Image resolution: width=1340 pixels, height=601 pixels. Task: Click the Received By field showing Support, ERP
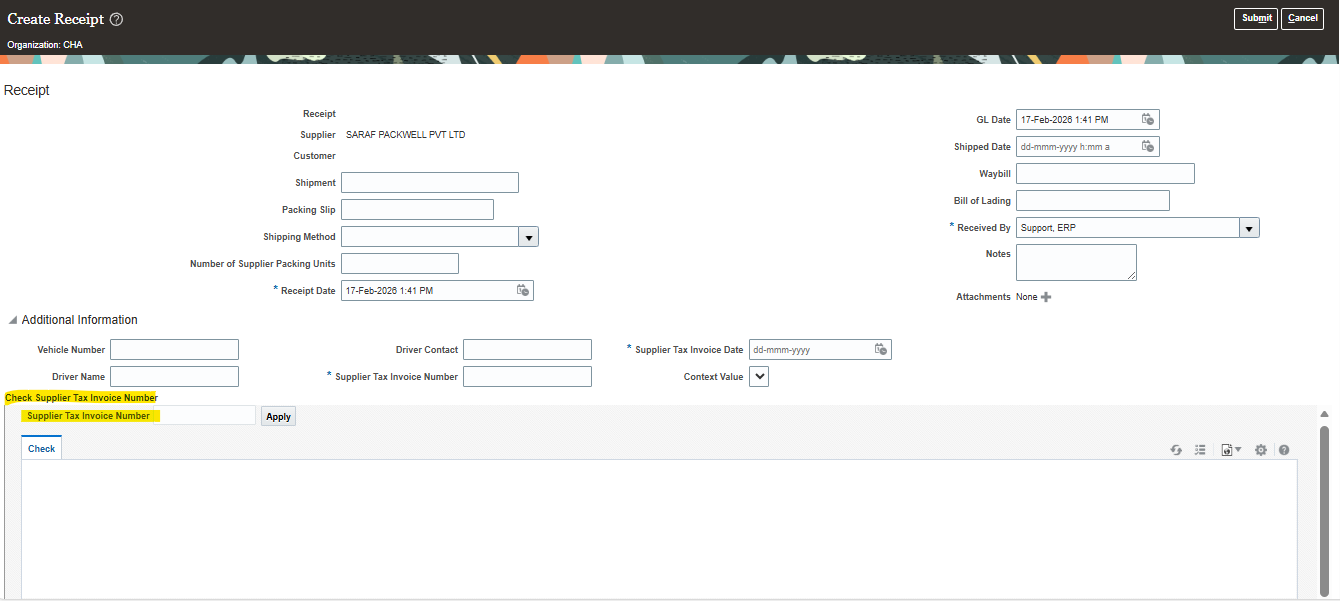pos(1127,228)
